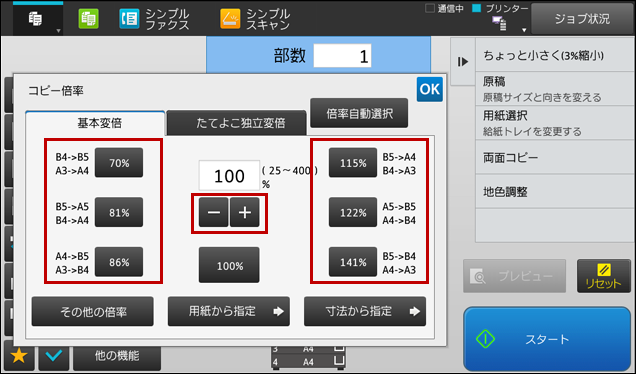The image size is (636, 374).
Task: Confirm ratio with OK button
Action: coord(430,89)
